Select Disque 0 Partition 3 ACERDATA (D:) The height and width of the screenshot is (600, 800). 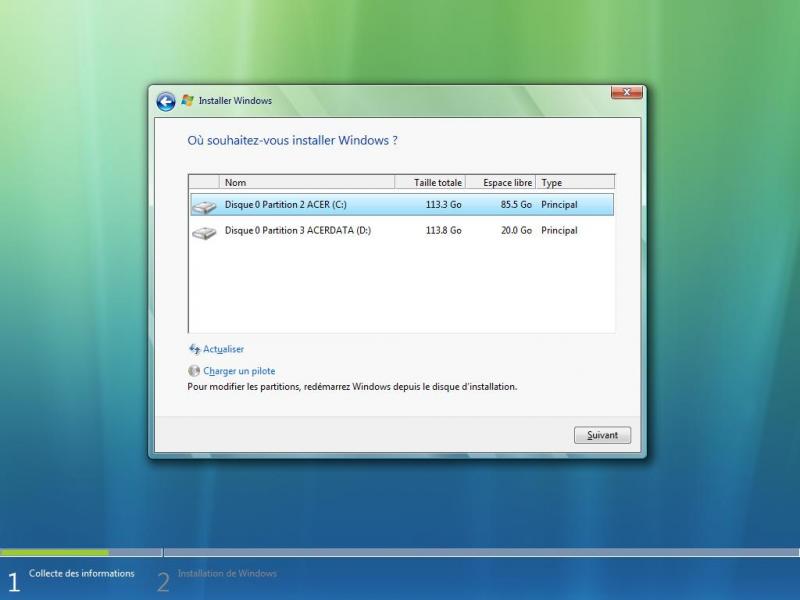click(x=402, y=231)
